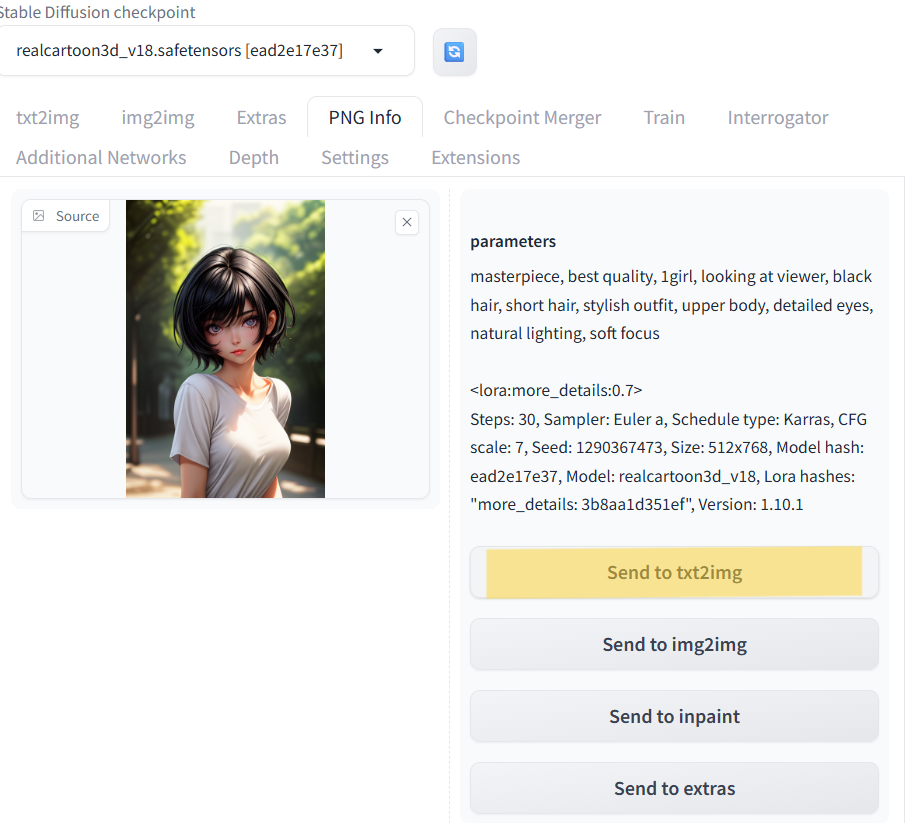908x823 pixels.
Task: Switch to the img2img tab
Action: (158, 118)
